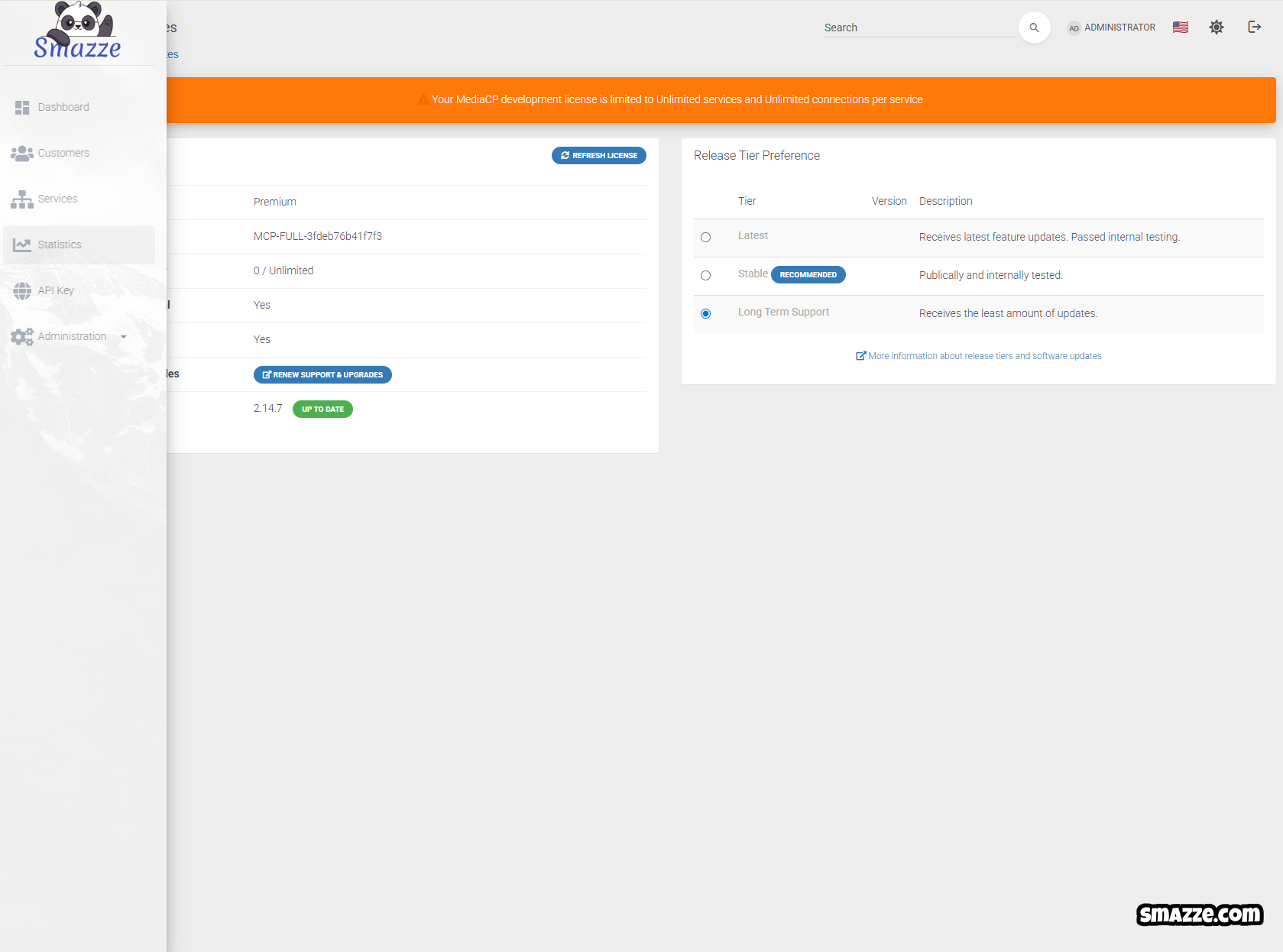Image resolution: width=1283 pixels, height=952 pixels.
Task: Select the Latest release tier radio
Action: coord(705,238)
